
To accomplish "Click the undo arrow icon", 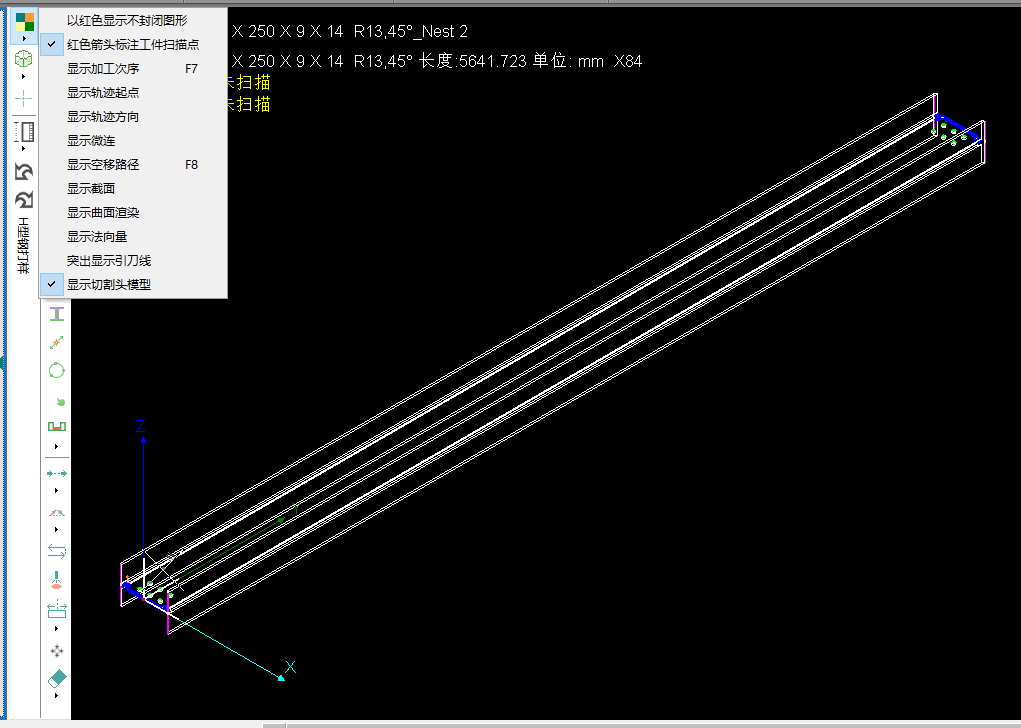I will 24,172.
